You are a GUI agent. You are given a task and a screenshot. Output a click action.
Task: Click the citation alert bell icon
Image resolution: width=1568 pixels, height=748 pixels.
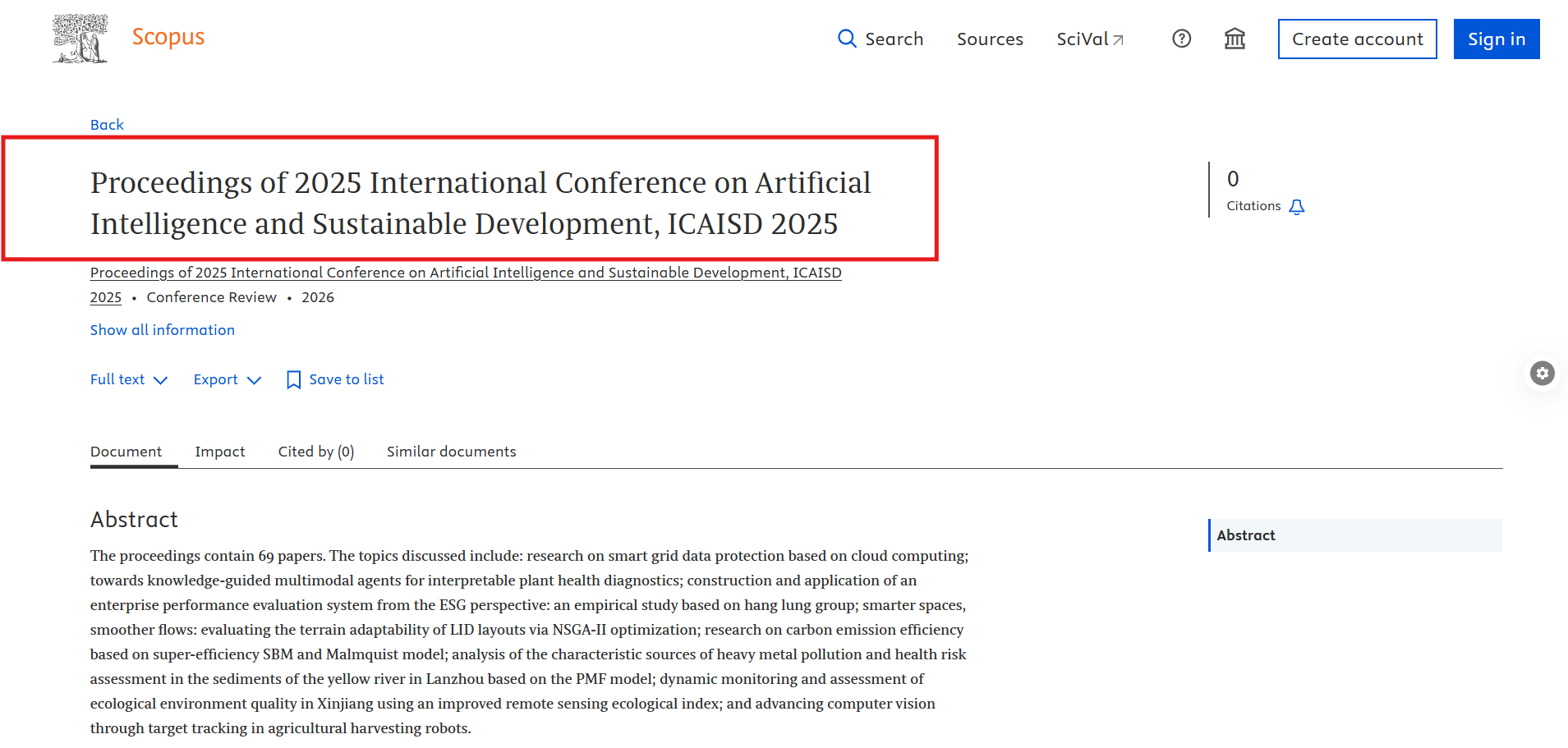click(1297, 207)
